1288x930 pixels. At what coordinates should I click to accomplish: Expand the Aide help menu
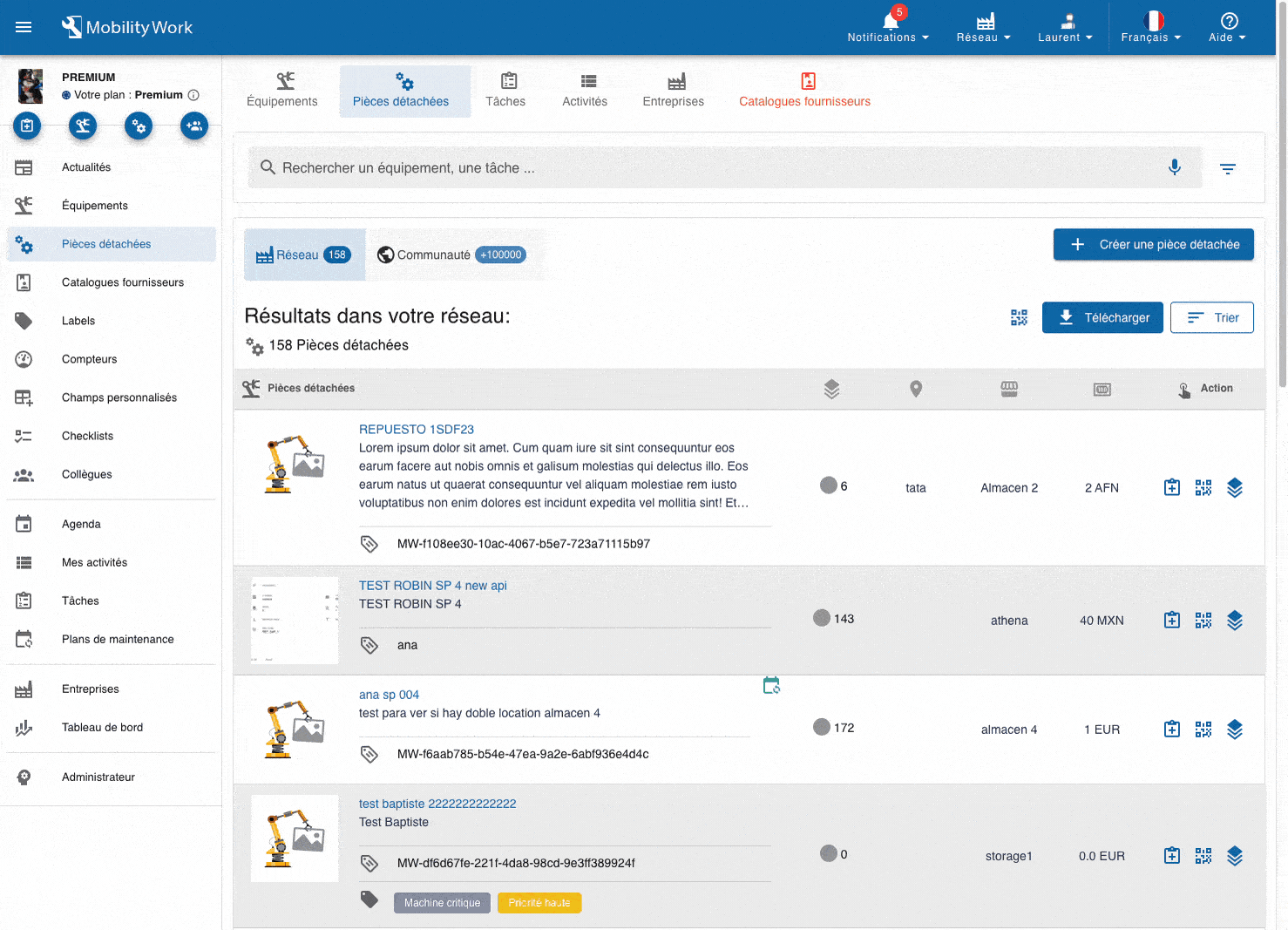[1227, 27]
